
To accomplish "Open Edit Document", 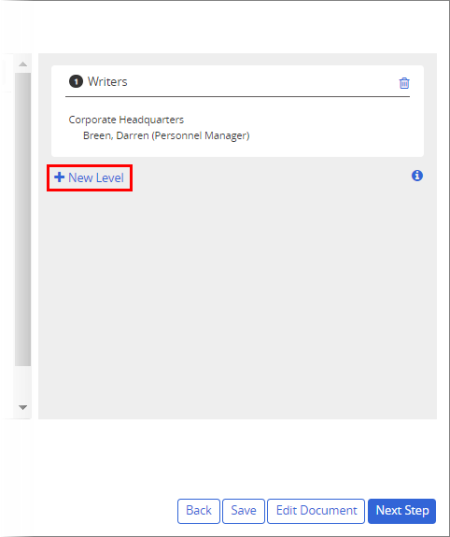I will tap(316, 511).
